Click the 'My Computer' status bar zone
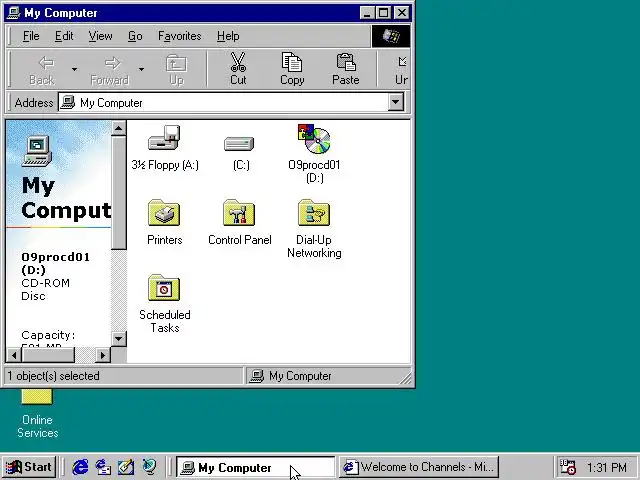 click(327, 376)
